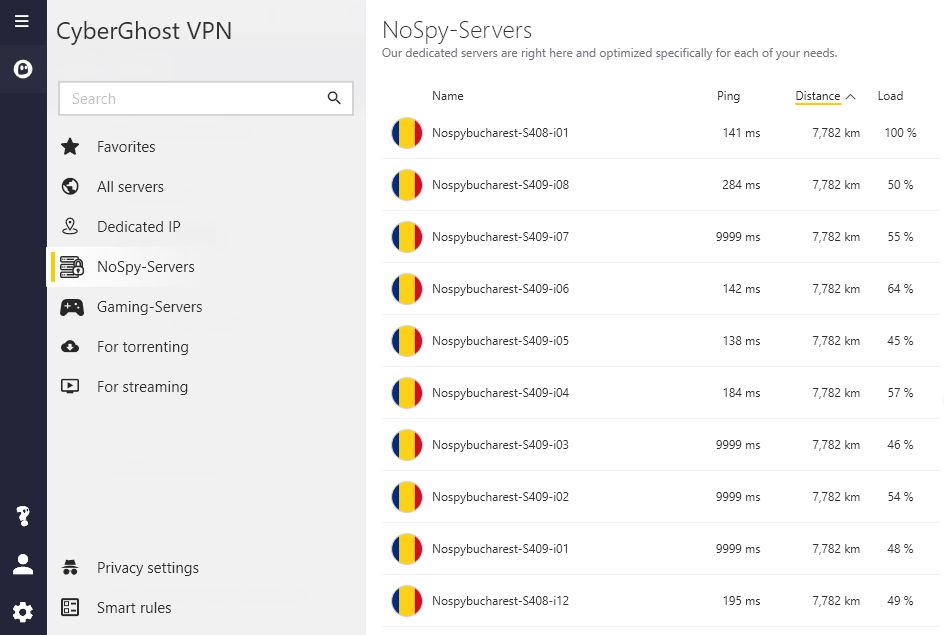Open the help question mark icon
Image resolution: width=944 pixels, height=635 pixels.
tap(23, 516)
